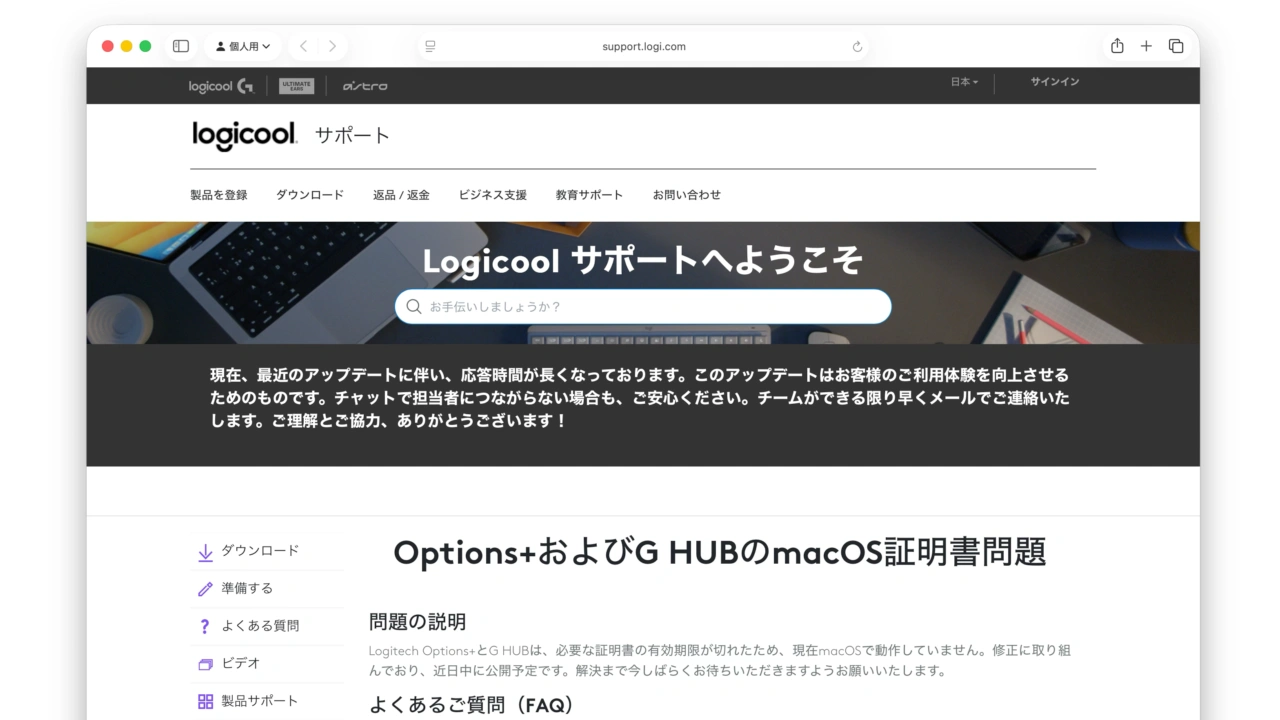Click the 準備する pencil icon
The width and height of the screenshot is (1280, 720).
[x=203, y=588]
